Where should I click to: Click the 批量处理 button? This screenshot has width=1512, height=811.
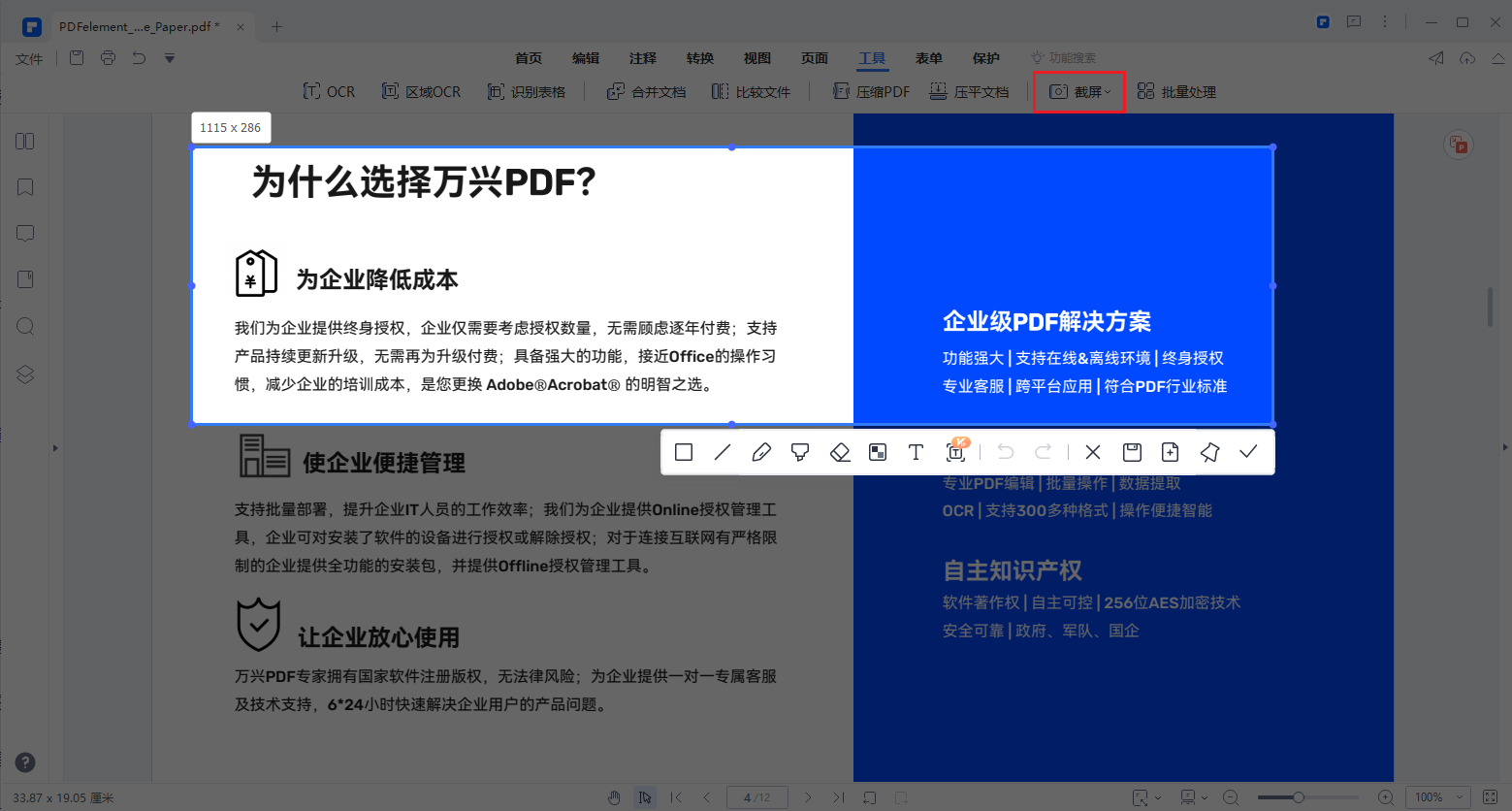(1175, 91)
